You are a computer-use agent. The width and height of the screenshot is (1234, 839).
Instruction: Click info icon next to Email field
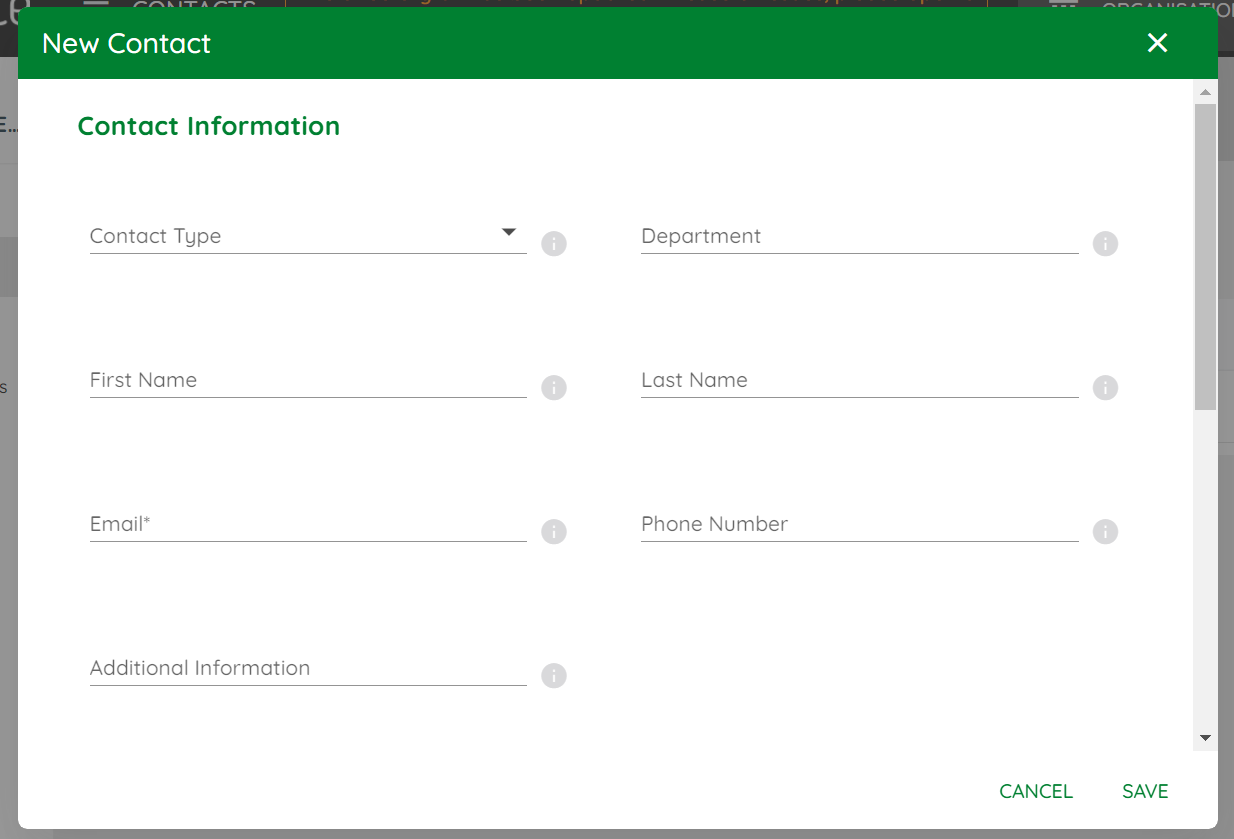coord(554,532)
